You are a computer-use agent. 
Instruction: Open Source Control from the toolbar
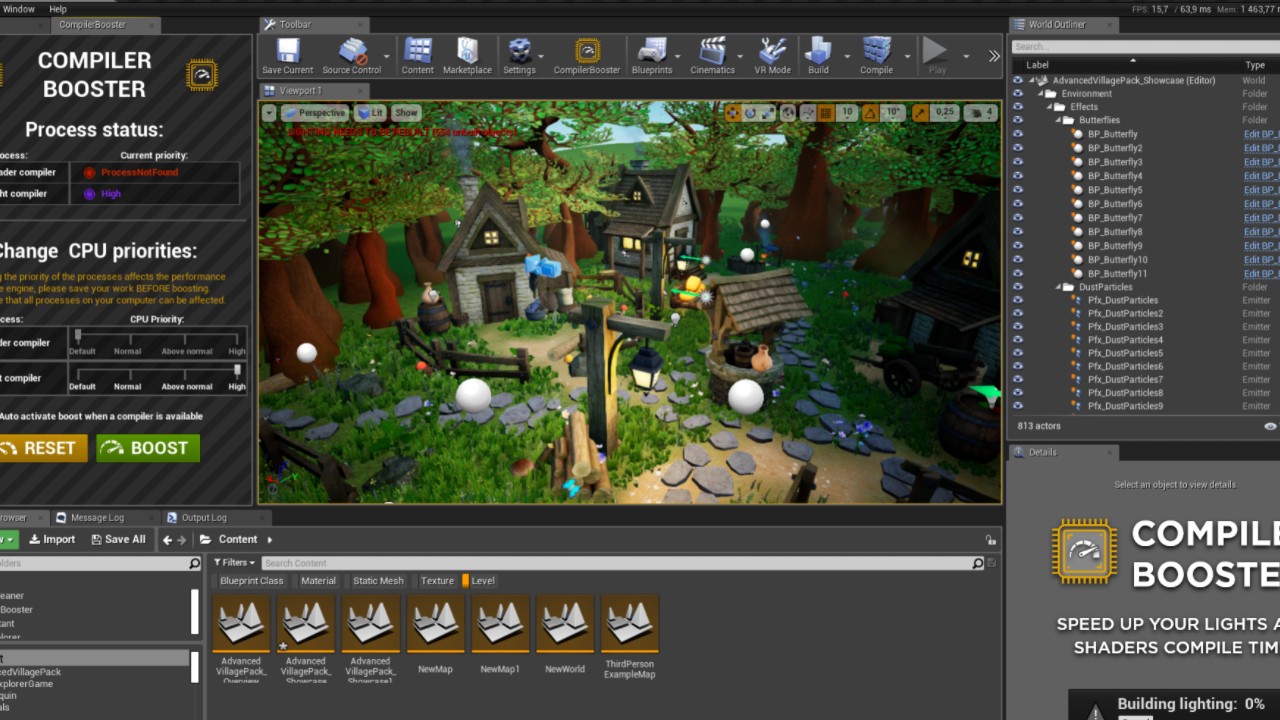[x=352, y=55]
